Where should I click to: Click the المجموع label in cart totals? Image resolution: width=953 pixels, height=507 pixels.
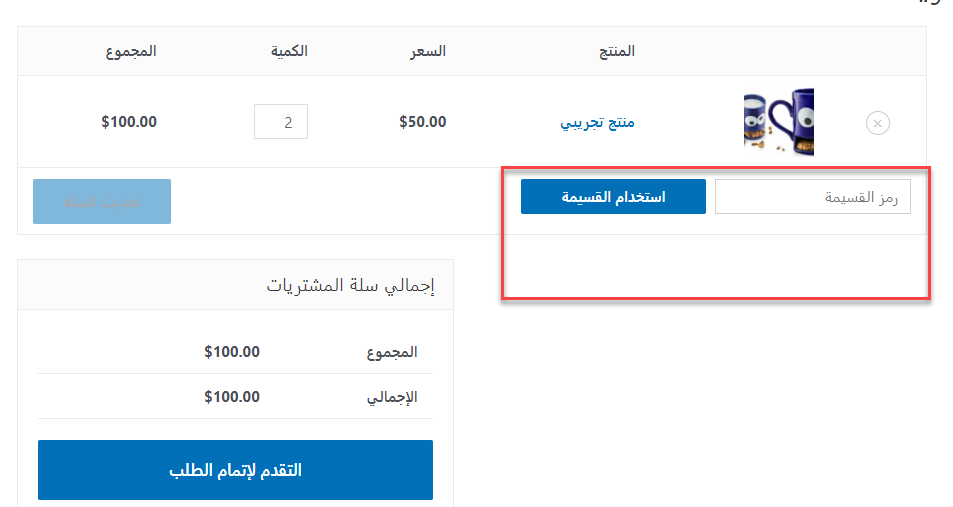392,352
